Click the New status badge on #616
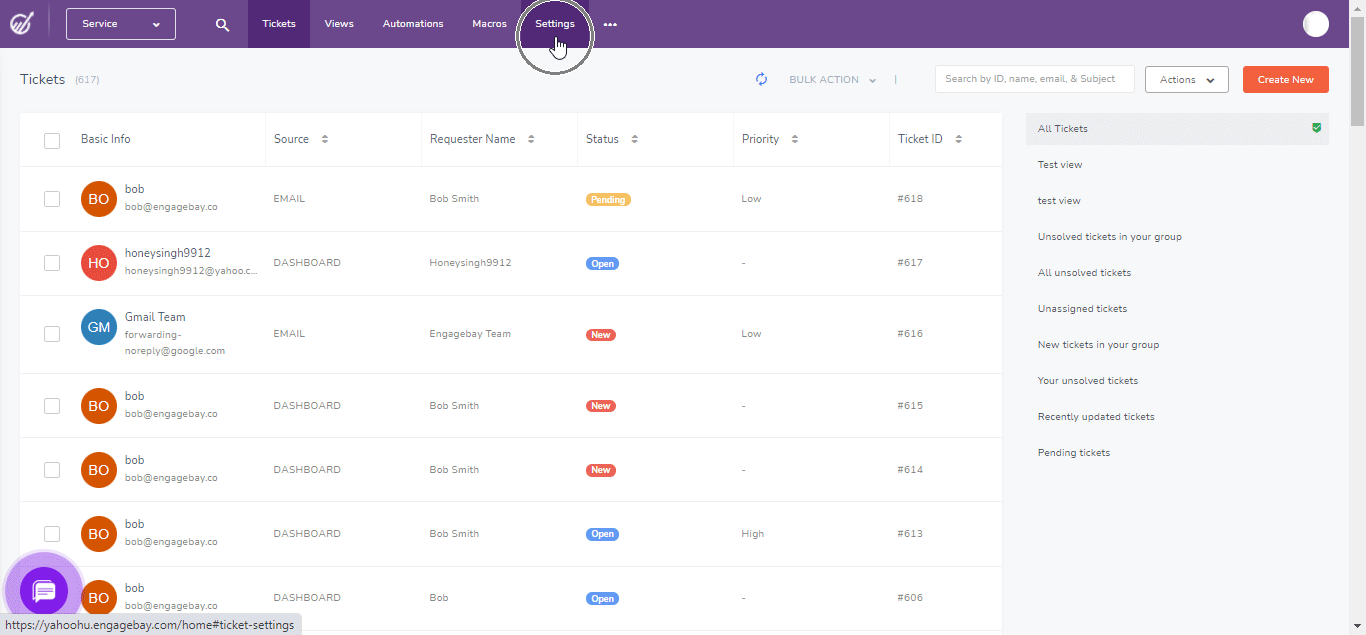 [x=601, y=334]
